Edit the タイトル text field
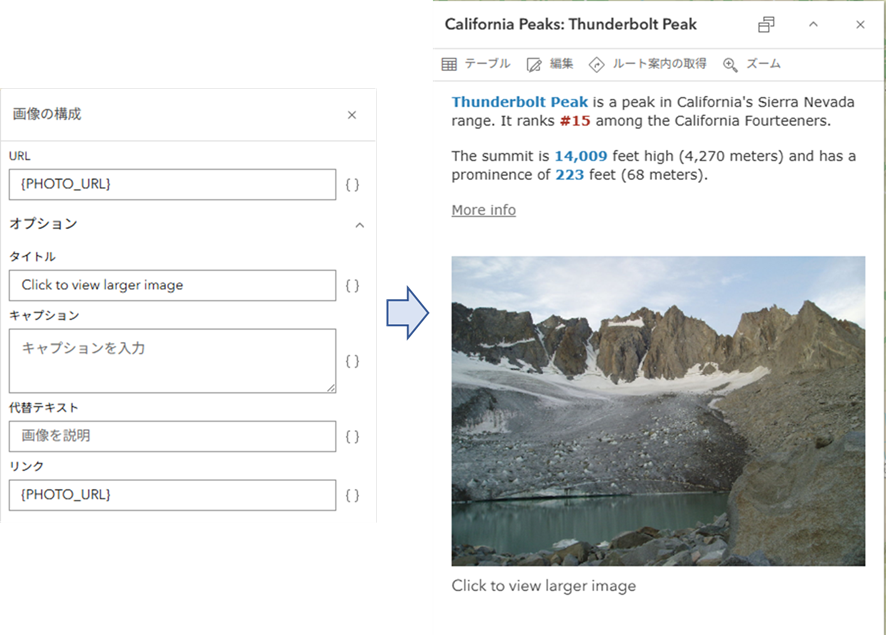886x635 pixels. (172, 285)
